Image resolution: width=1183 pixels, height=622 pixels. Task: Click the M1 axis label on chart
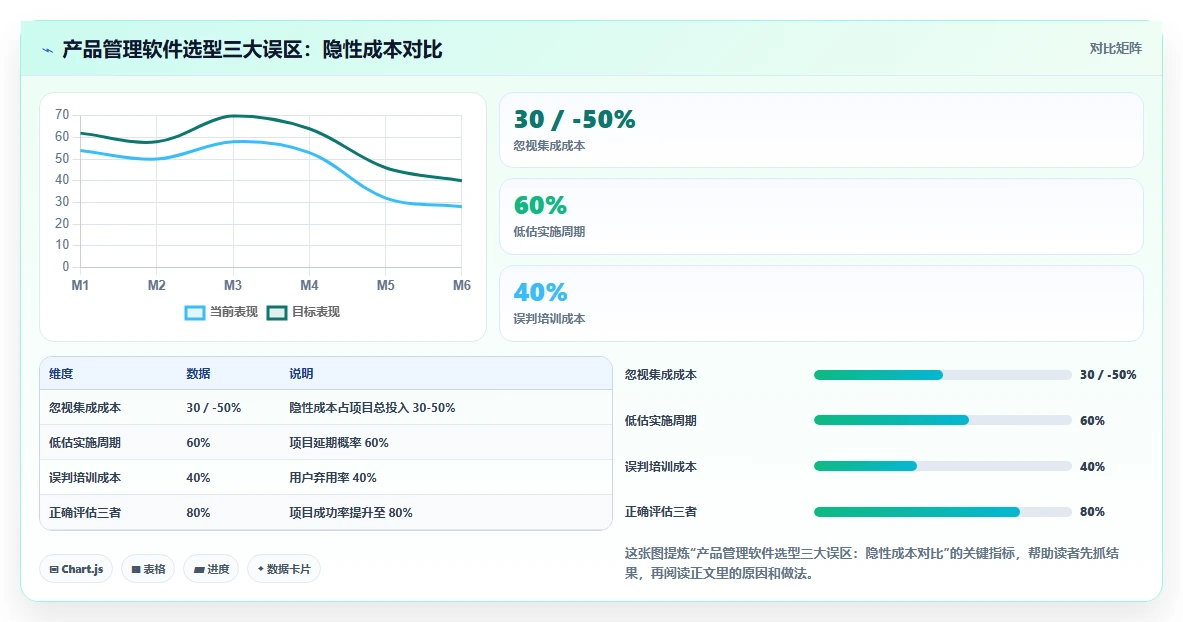pyautogui.click(x=80, y=285)
